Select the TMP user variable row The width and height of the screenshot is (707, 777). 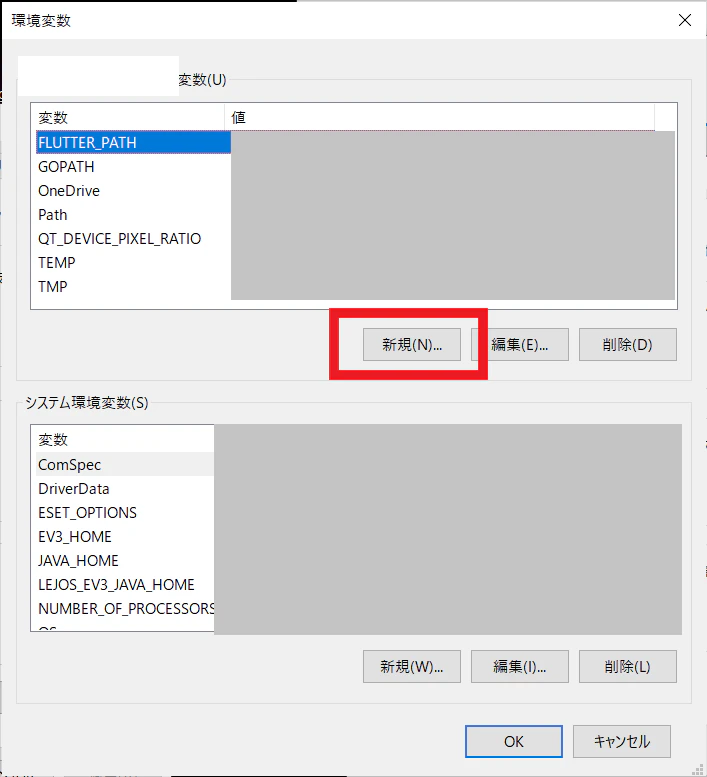pyautogui.click(x=133, y=286)
